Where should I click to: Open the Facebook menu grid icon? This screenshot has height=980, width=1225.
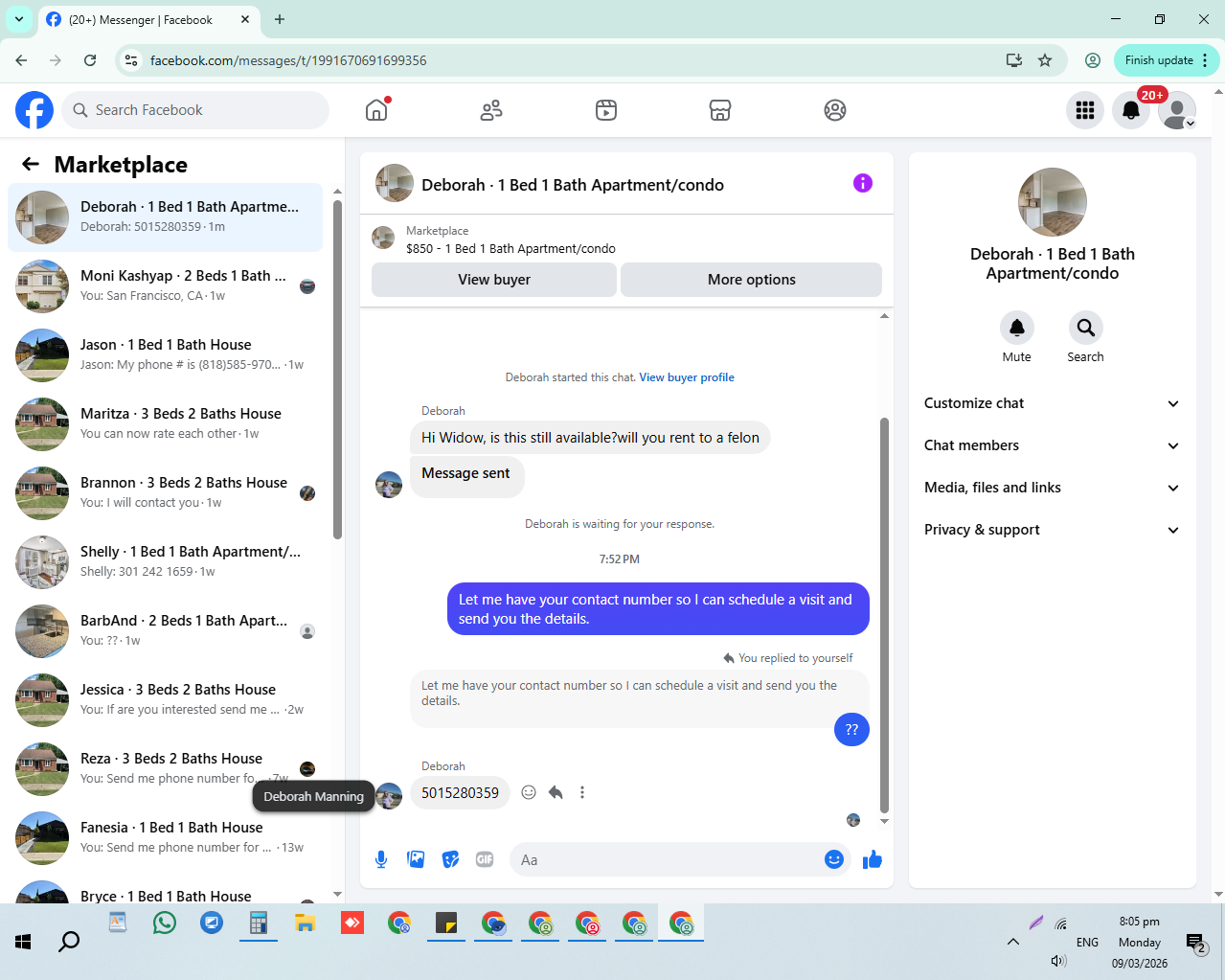(x=1085, y=110)
